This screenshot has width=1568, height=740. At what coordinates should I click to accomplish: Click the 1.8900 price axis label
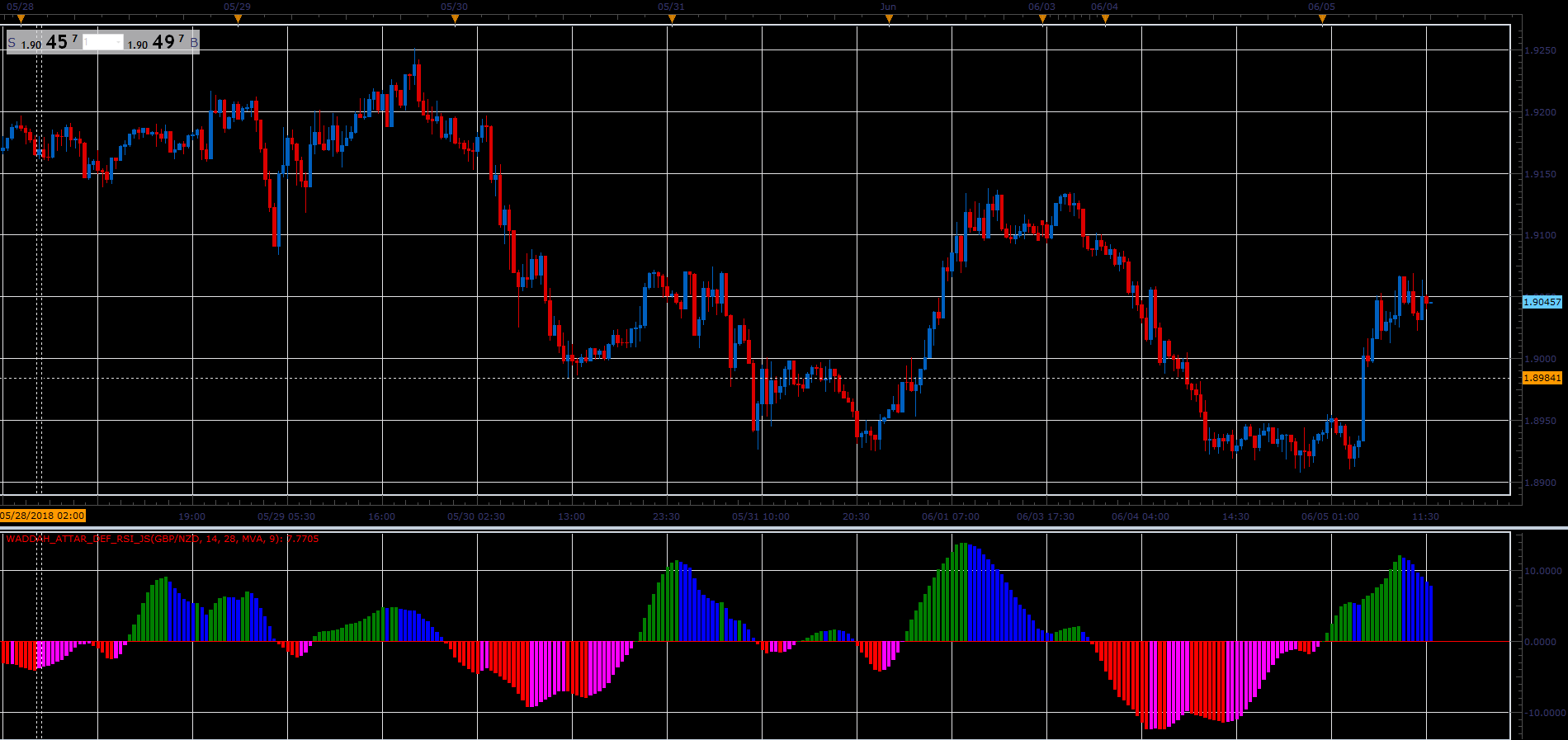[x=1540, y=483]
